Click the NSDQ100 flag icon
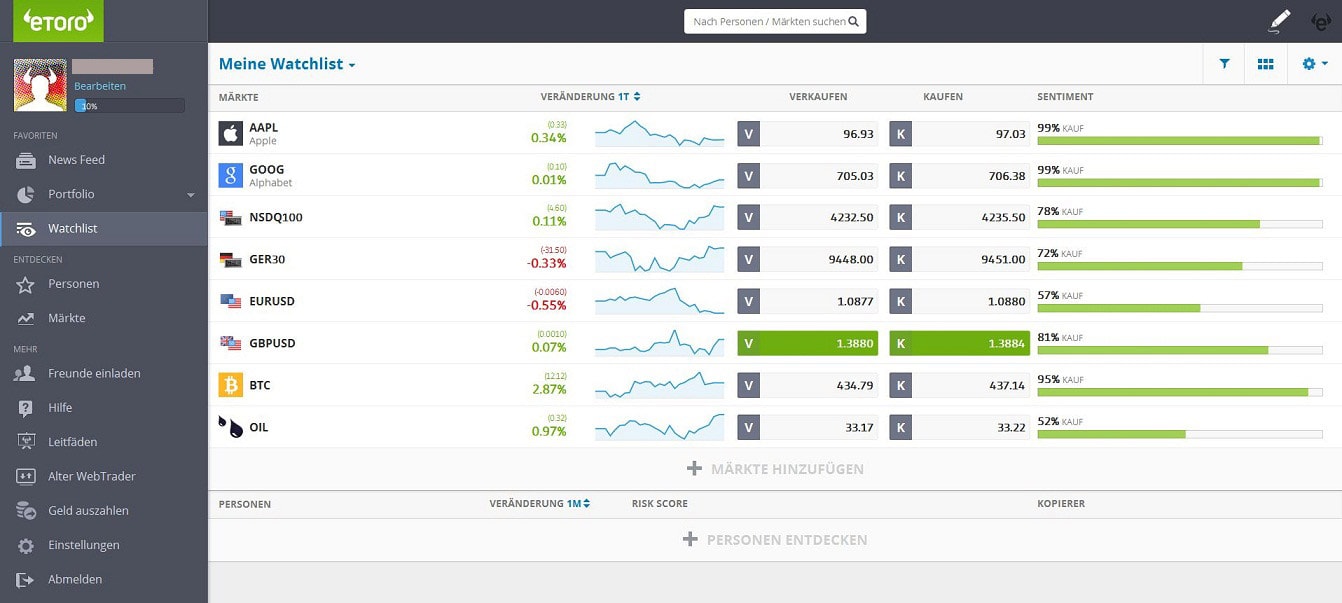This screenshot has height=603, width=1342. 231,218
